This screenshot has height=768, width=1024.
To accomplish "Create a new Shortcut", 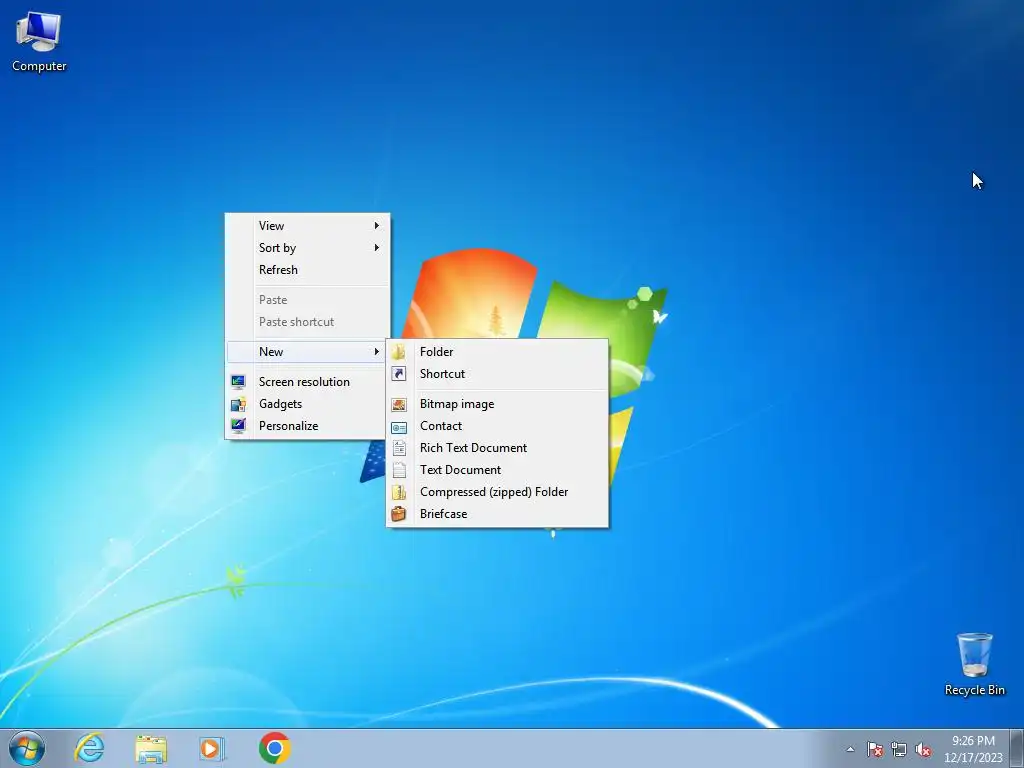I will click(x=498, y=374).
